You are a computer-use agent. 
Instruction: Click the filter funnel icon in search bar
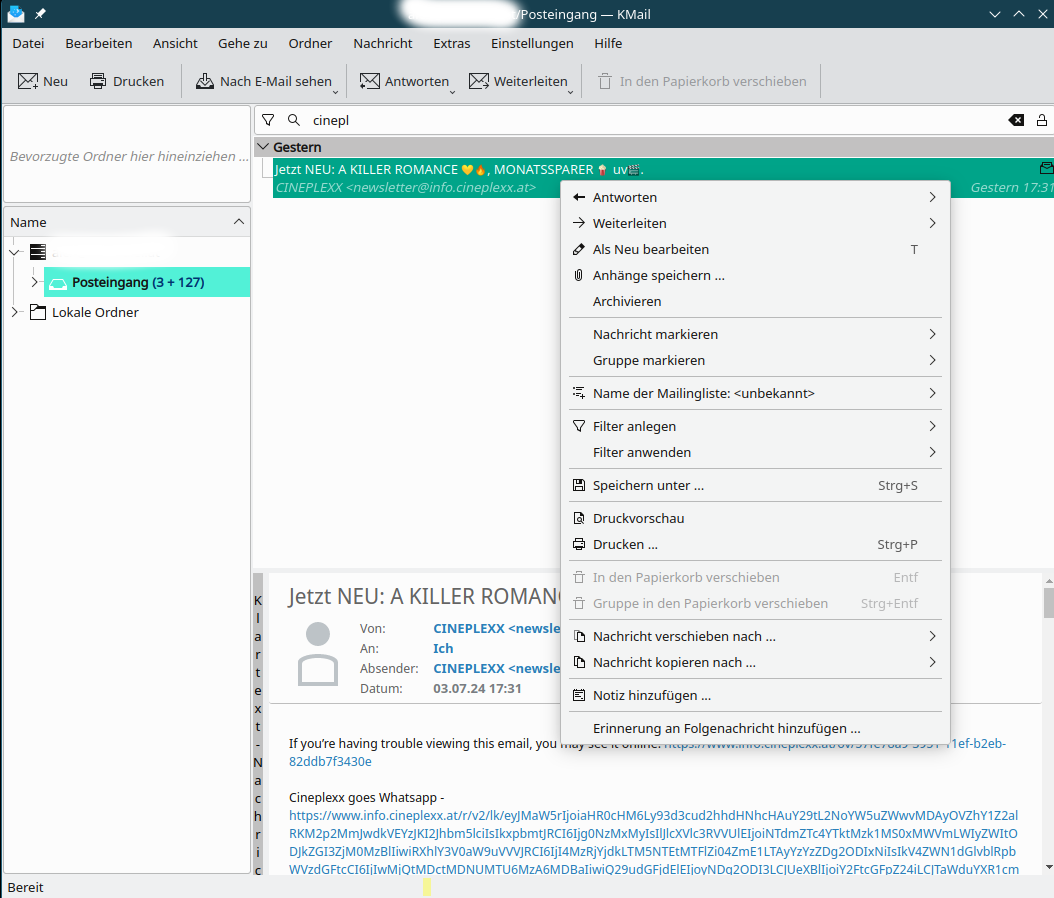[x=268, y=120]
